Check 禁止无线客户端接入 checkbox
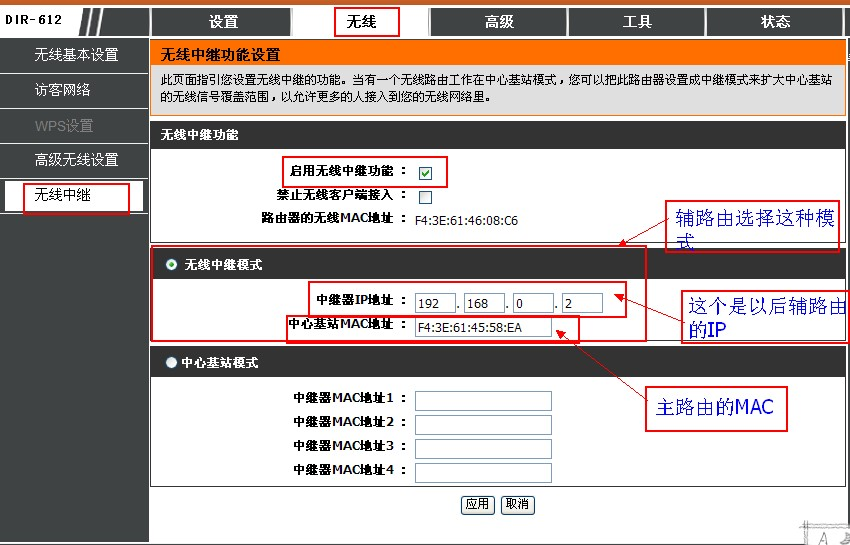 (x=426, y=197)
